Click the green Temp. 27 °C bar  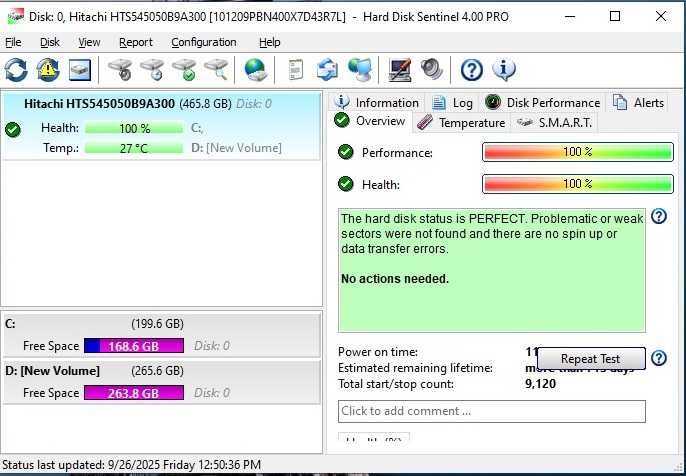(x=134, y=148)
